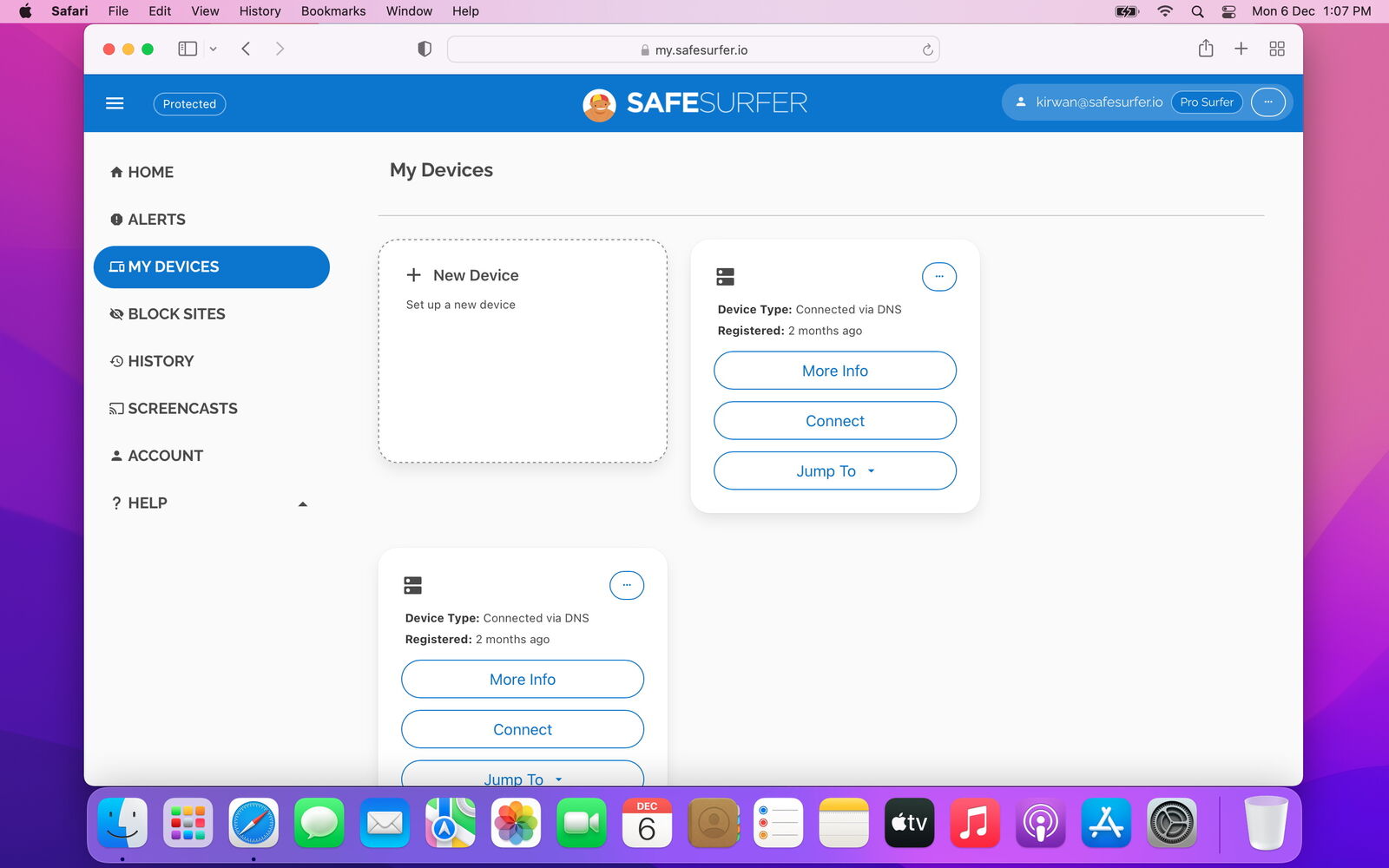Image resolution: width=1389 pixels, height=868 pixels.
Task: Open FaceTime from the Dock
Action: click(x=582, y=822)
